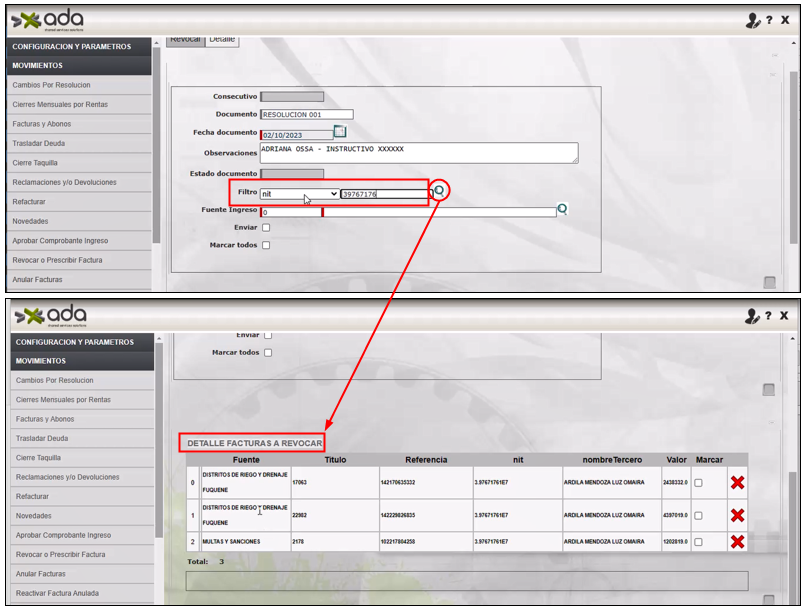Click red X for Multas y Sanciones row
This screenshot has width=807, height=610.
[x=737, y=542]
